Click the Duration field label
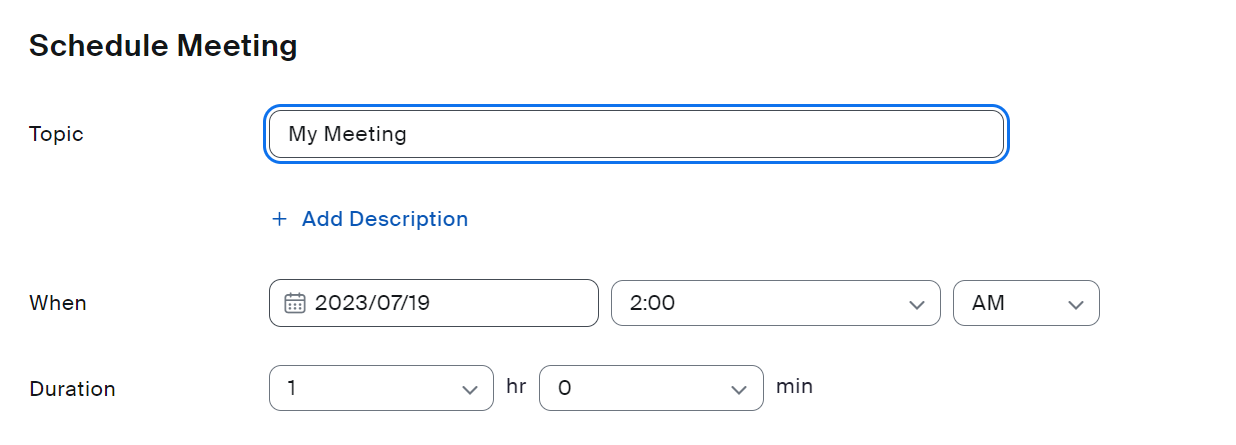 72,389
